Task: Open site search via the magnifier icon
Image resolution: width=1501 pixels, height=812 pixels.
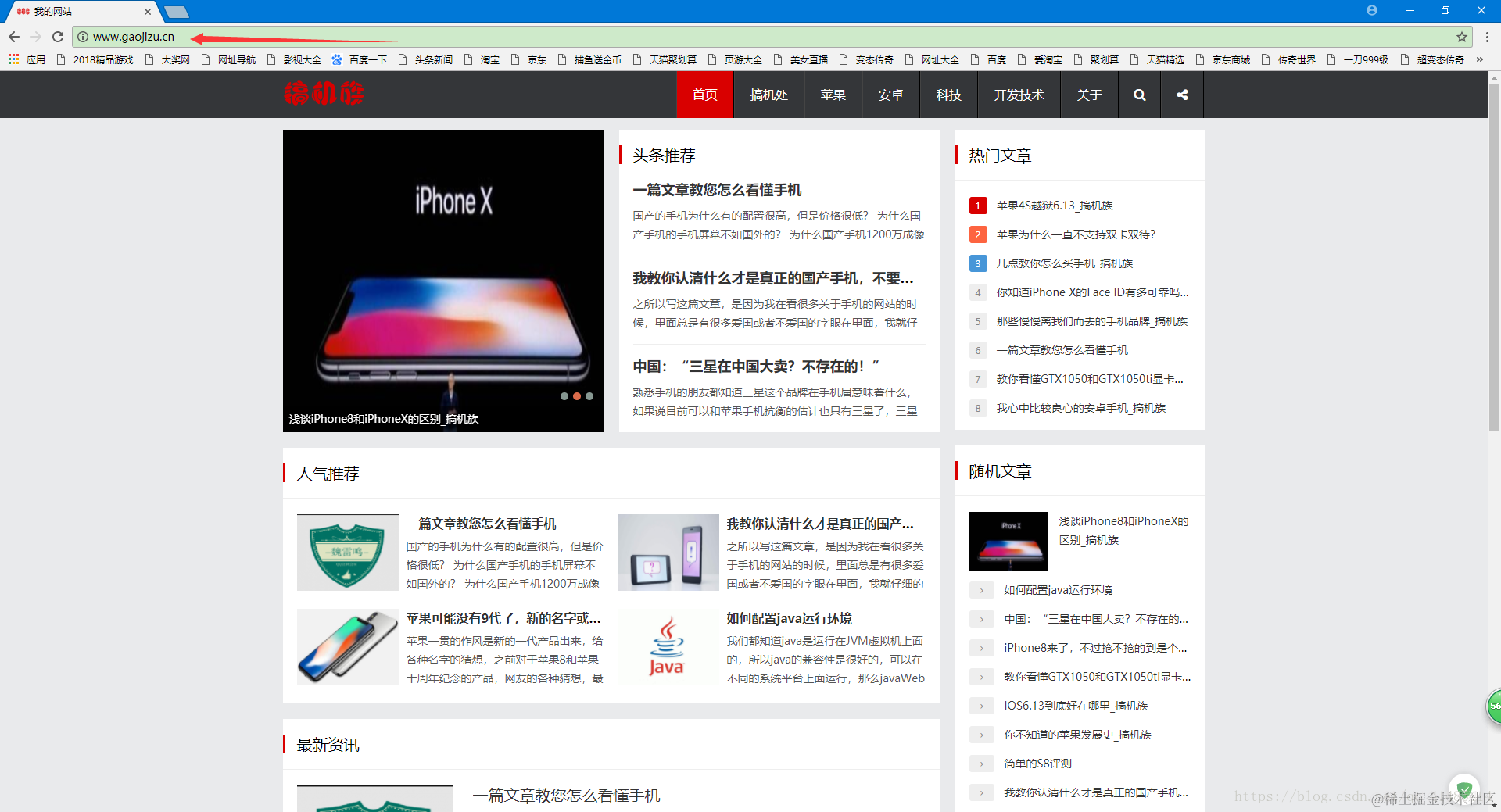Action: click(x=1140, y=95)
